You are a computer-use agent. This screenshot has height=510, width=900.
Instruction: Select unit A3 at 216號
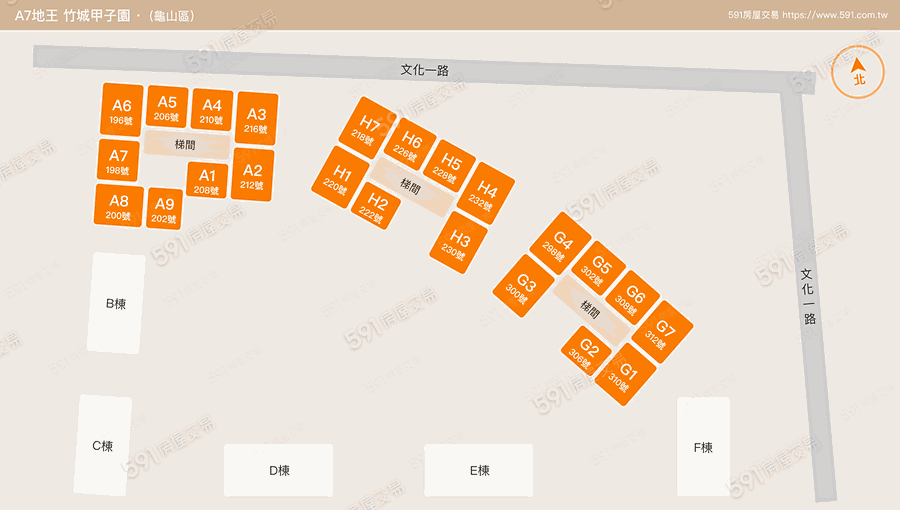click(x=256, y=119)
